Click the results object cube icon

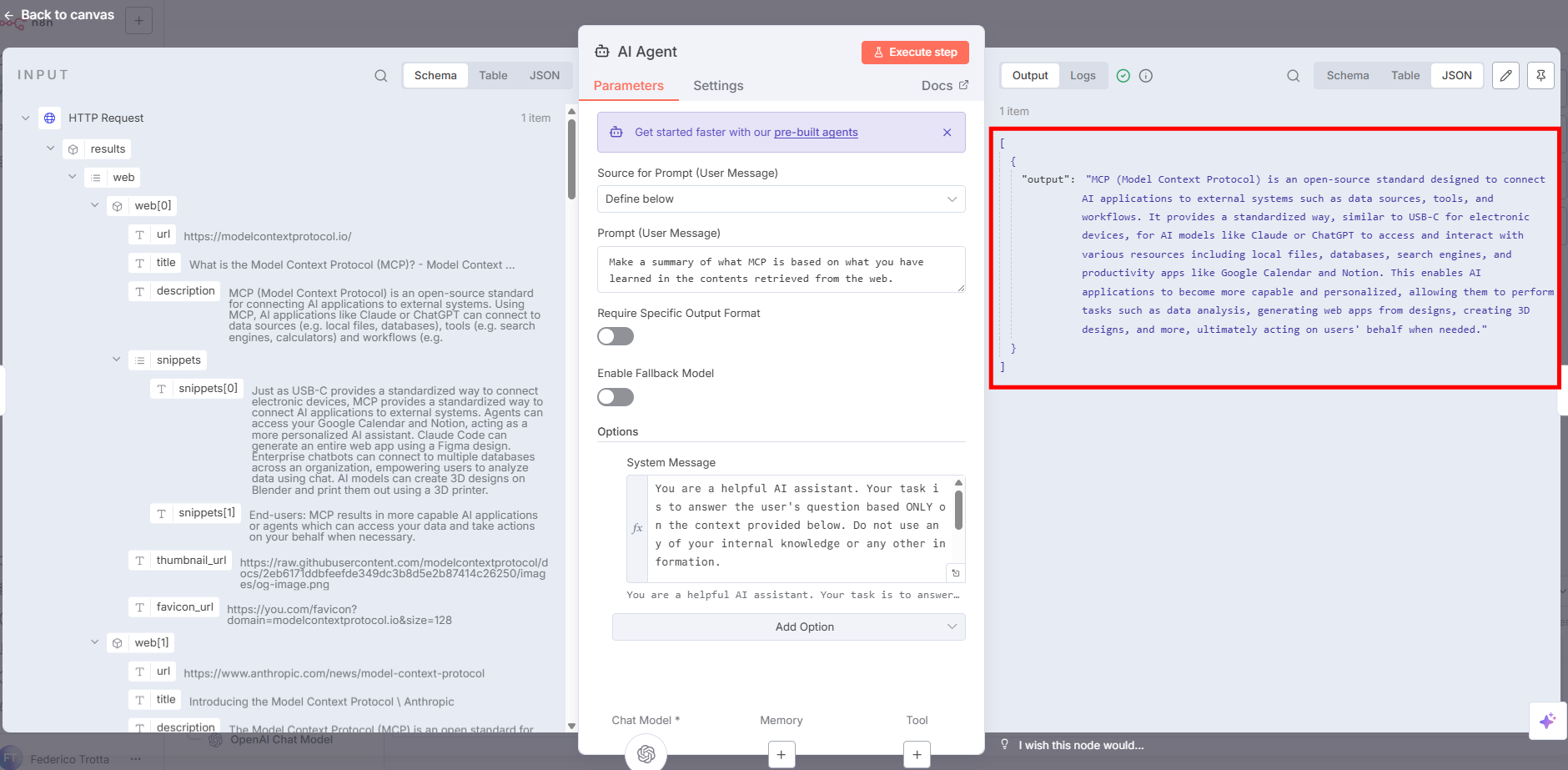coord(73,149)
